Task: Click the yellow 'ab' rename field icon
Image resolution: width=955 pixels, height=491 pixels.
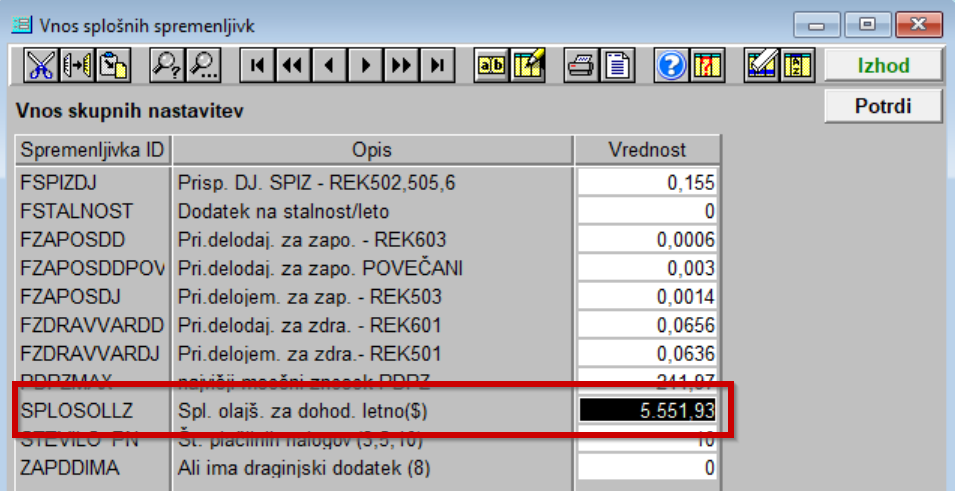Action: click(492, 66)
